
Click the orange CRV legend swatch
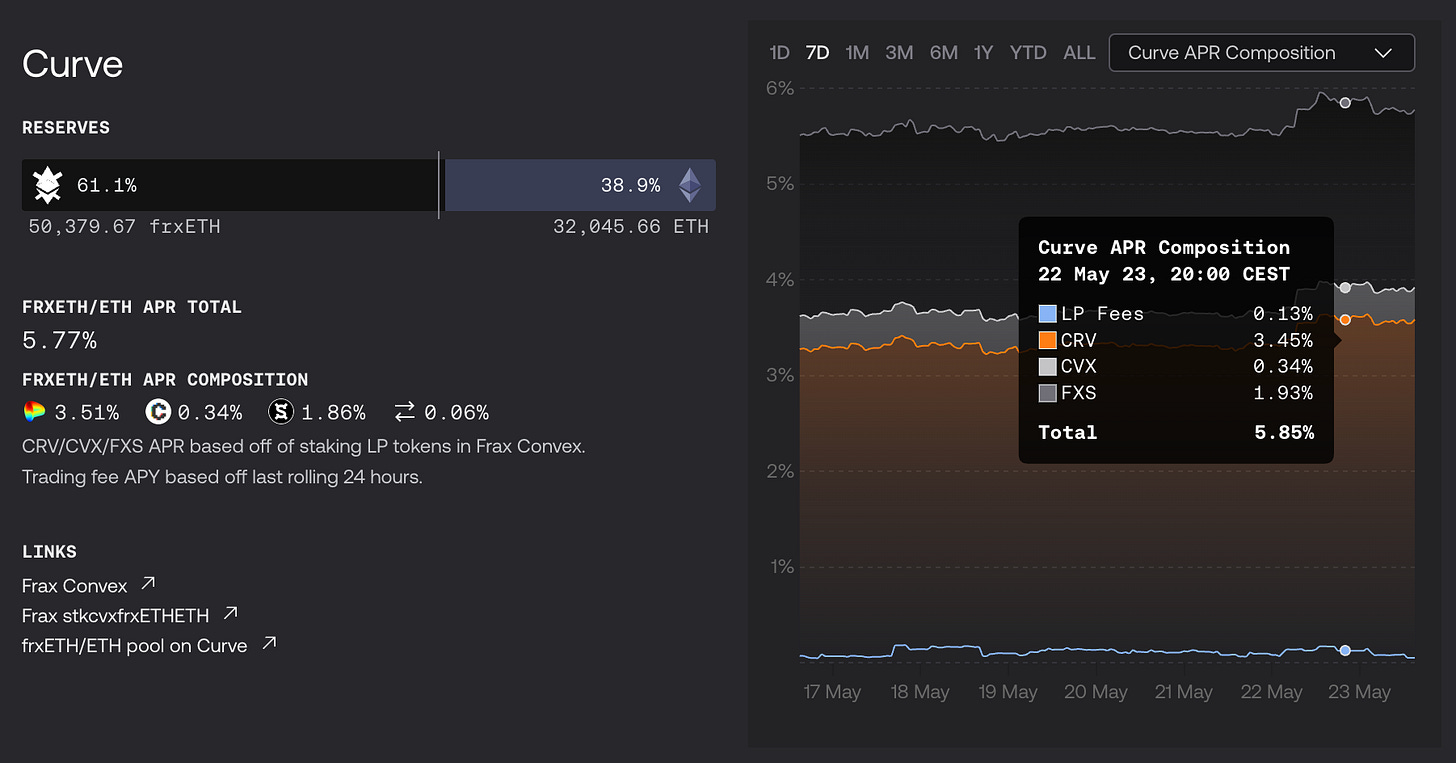pyautogui.click(x=1047, y=340)
